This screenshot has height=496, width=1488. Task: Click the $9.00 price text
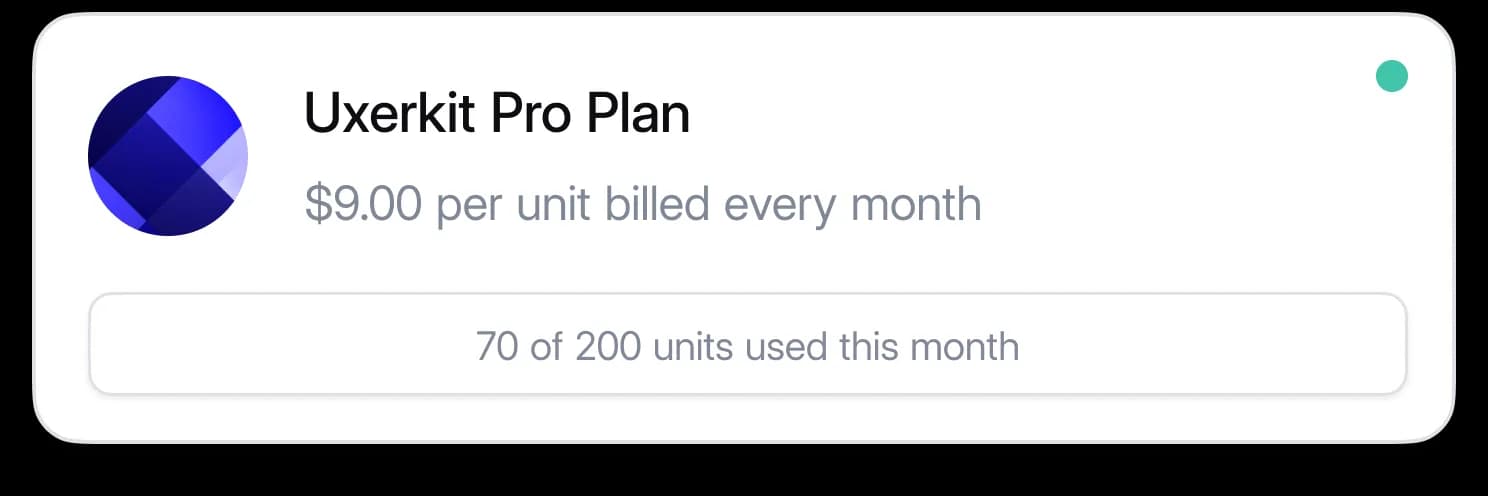point(364,204)
